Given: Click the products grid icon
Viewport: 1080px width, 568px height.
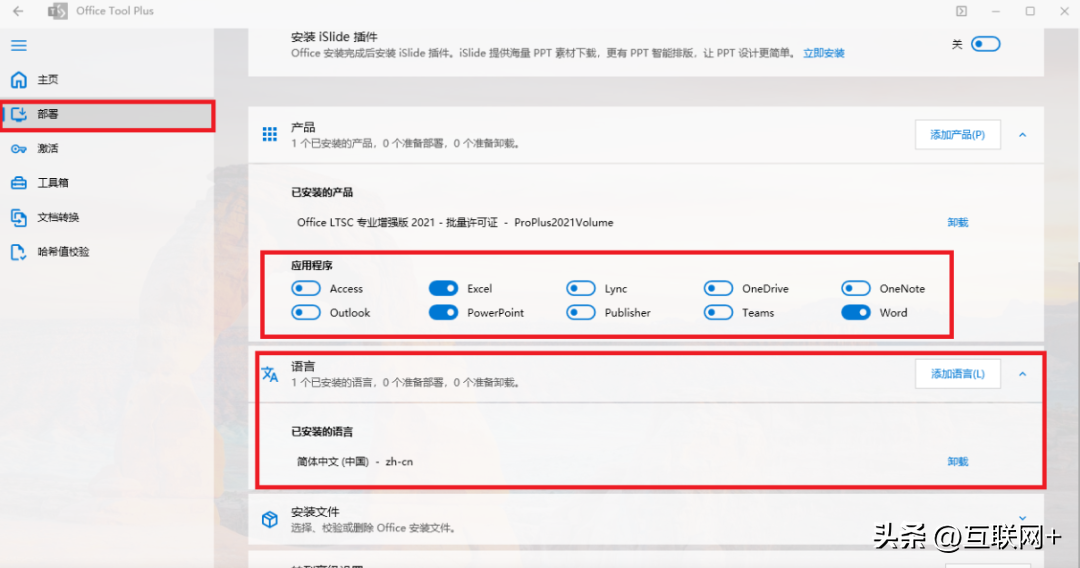Looking at the screenshot, I should tap(270, 134).
